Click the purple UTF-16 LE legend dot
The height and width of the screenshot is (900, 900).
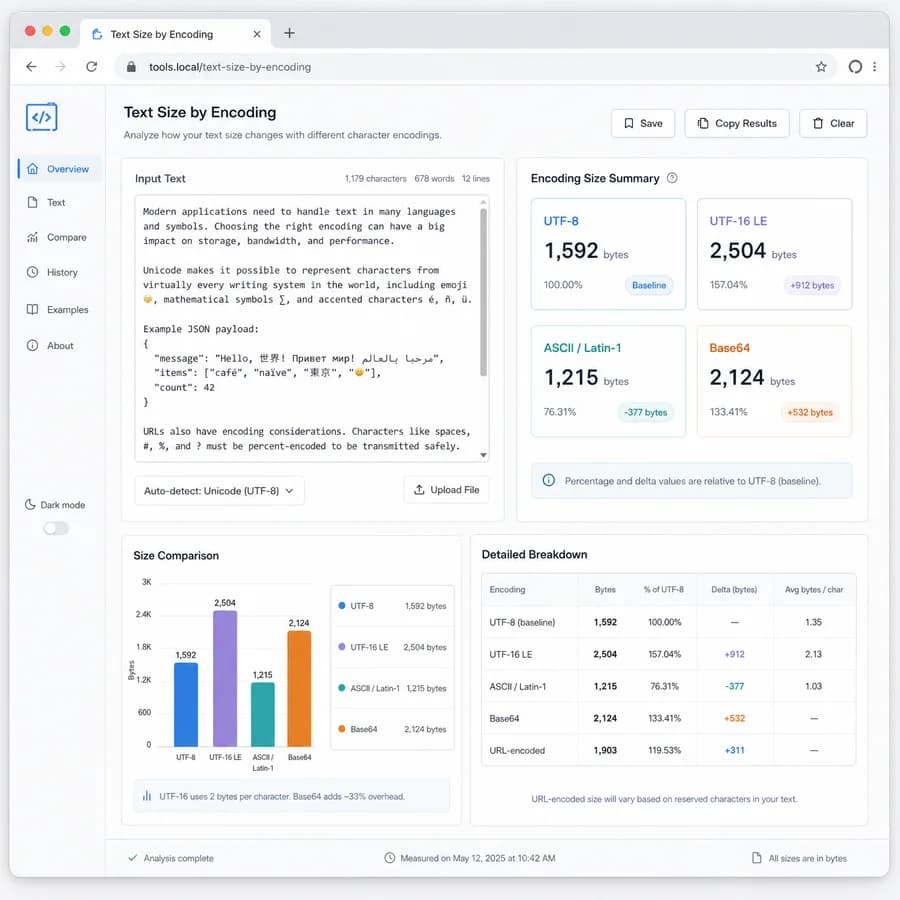tap(342, 647)
